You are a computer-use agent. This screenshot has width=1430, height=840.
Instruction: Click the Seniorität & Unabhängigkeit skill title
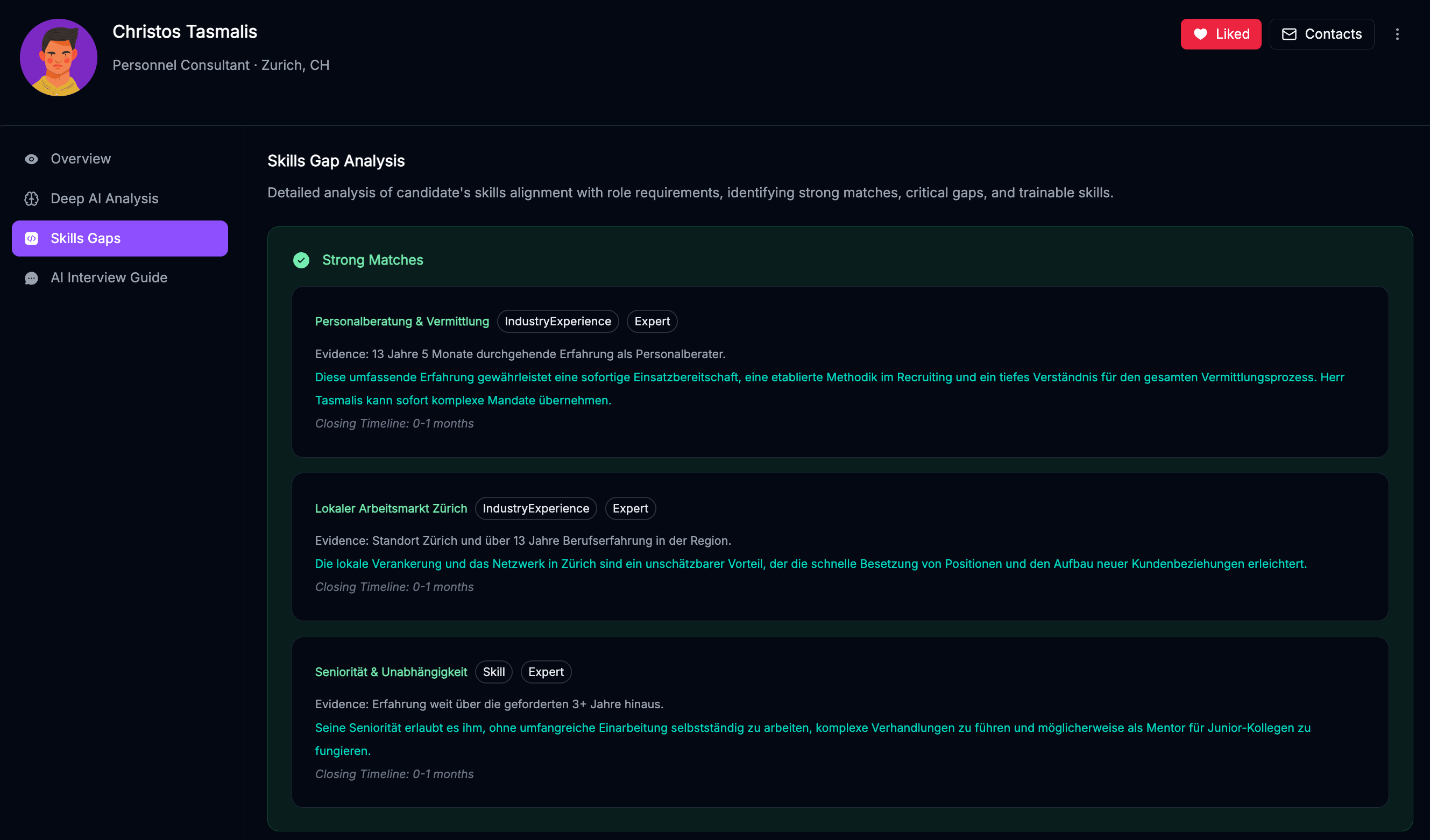tap(391, 672)
